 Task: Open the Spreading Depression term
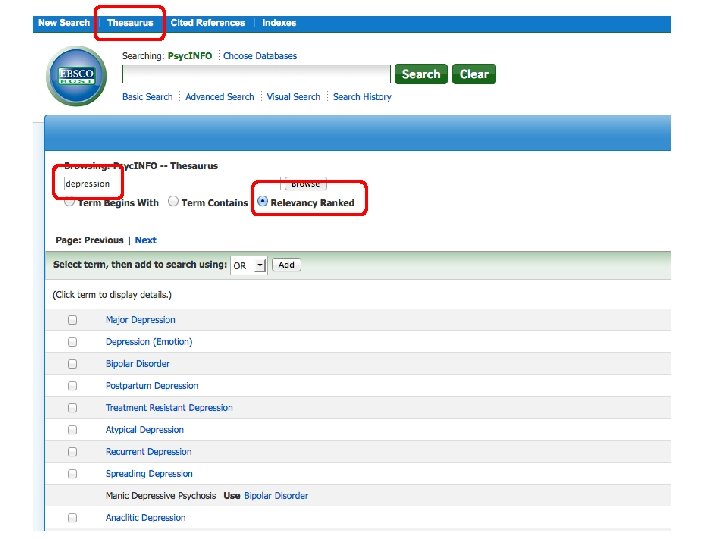point(149,474)
